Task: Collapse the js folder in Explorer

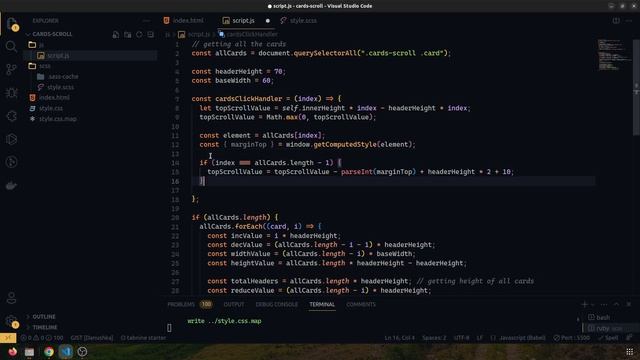Action: 36,45
